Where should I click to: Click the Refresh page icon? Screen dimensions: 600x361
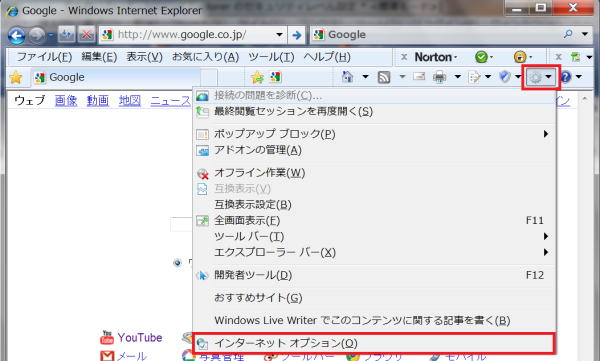(x=67, y=35)
